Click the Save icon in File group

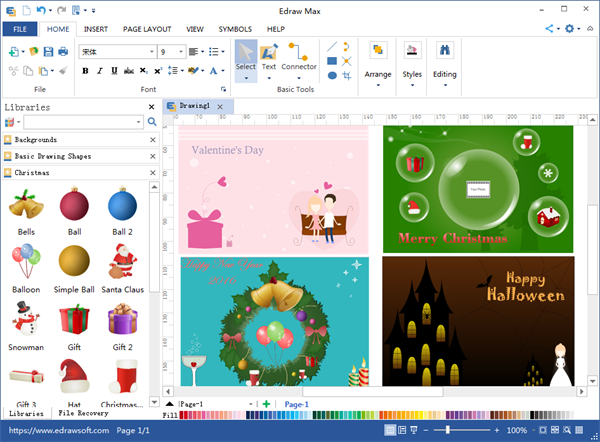47,51
